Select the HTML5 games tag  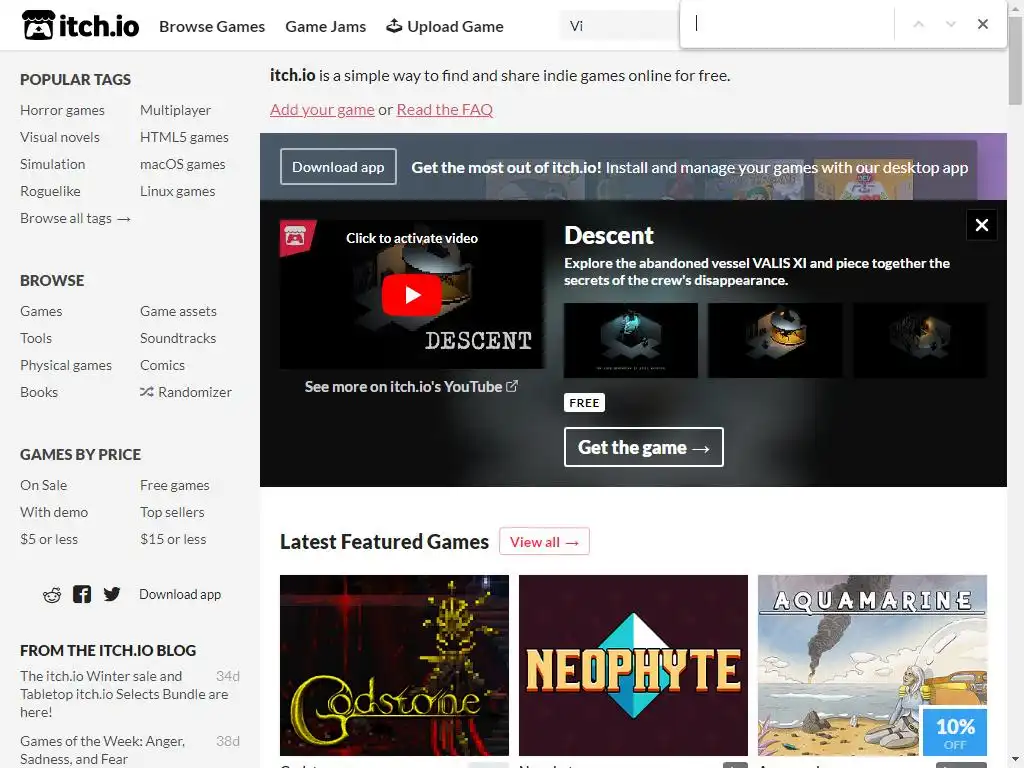coord(184,137)
